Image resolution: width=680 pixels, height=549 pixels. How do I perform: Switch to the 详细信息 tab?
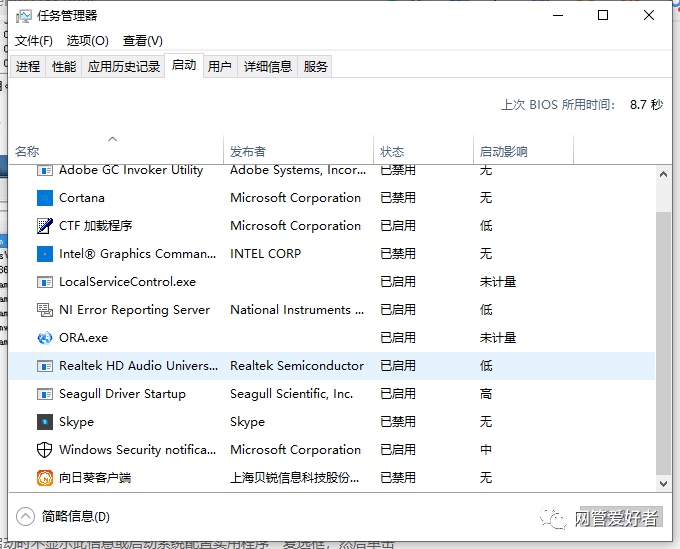pos(268,66)
